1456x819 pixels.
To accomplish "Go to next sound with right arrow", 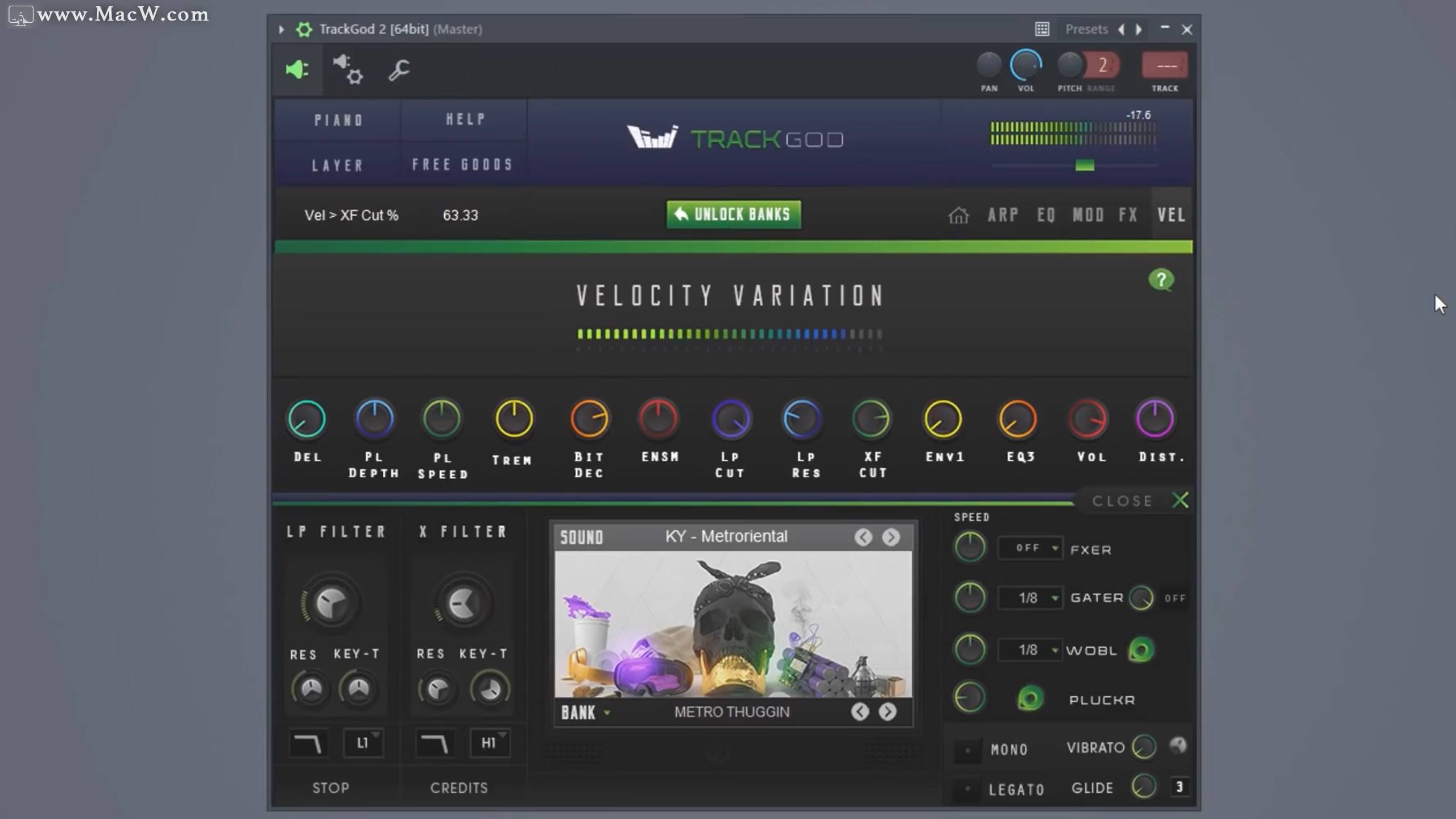I will (x=891, y=537).
